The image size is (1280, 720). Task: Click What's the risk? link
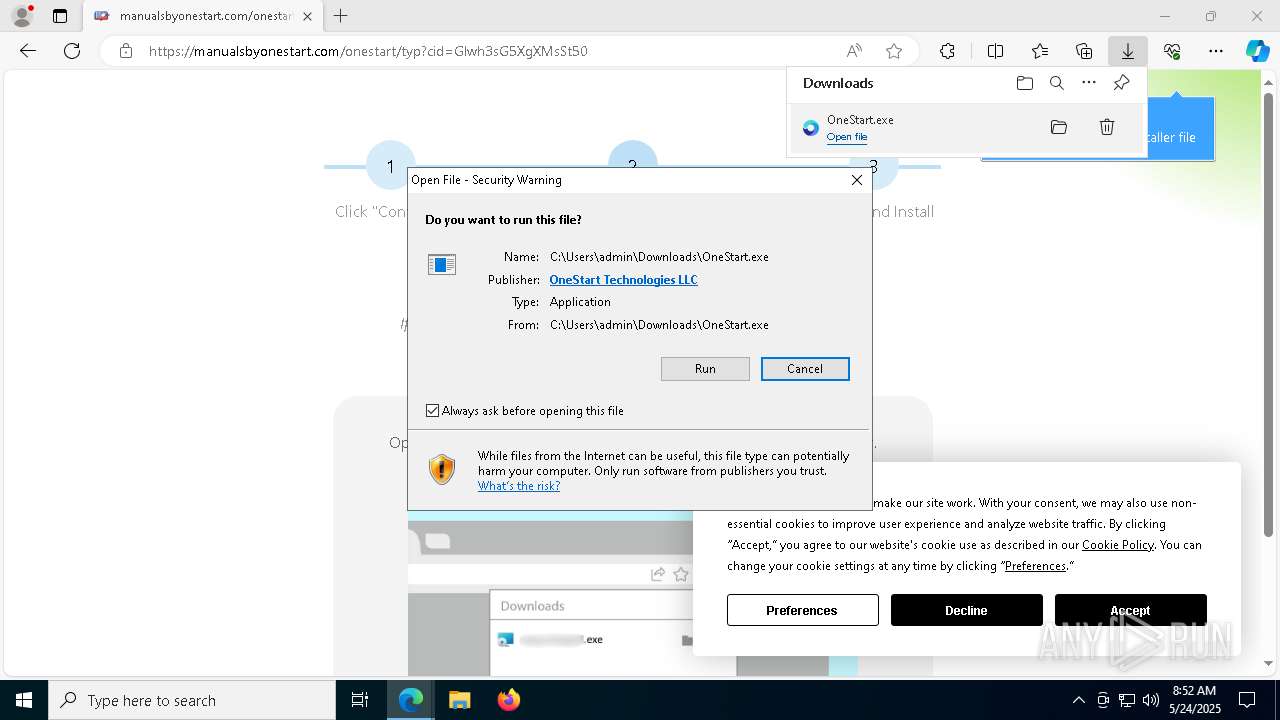[x=519, y=486]
